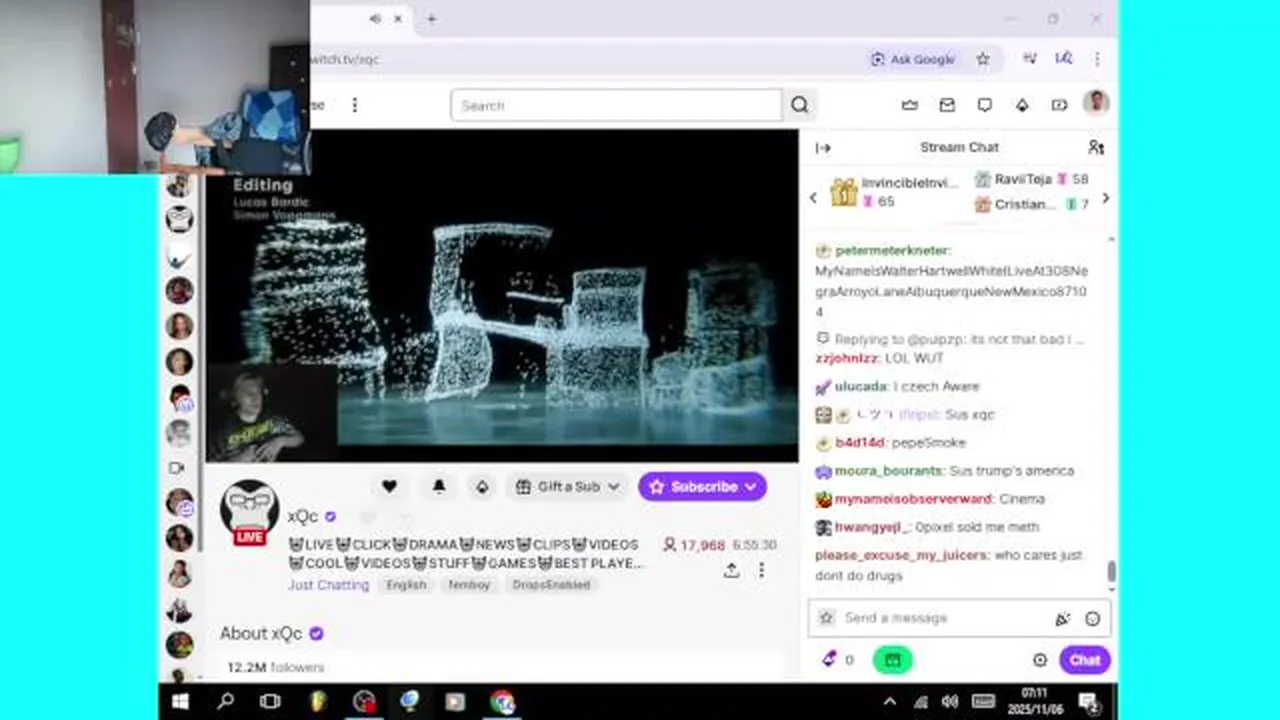The height and width of the screenshot is (720, 1280).
Task: Select InvincibleInvi top gifter entry
Action: (895, 191)
